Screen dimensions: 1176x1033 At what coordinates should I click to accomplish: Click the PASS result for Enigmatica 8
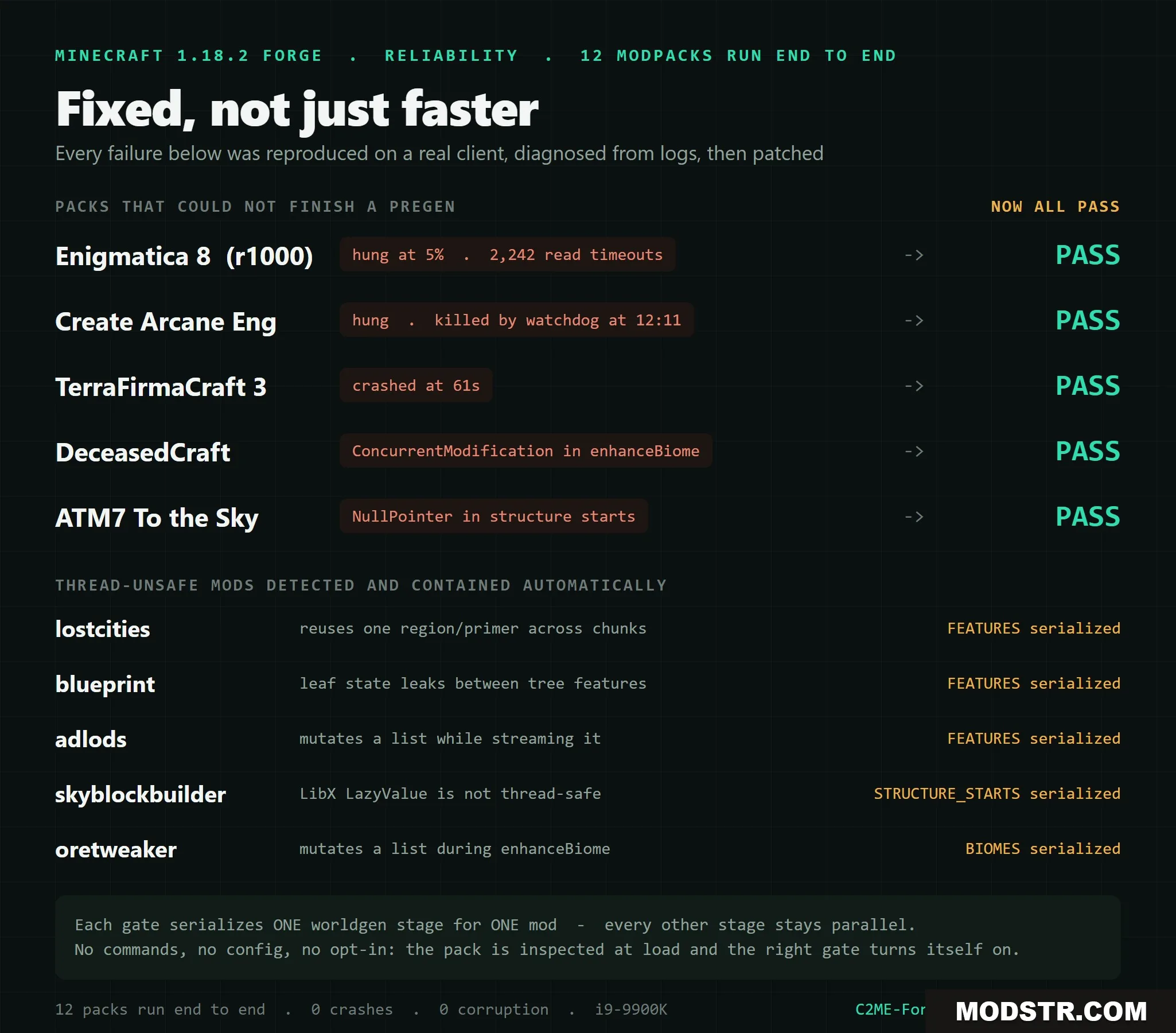[1088, 255]
